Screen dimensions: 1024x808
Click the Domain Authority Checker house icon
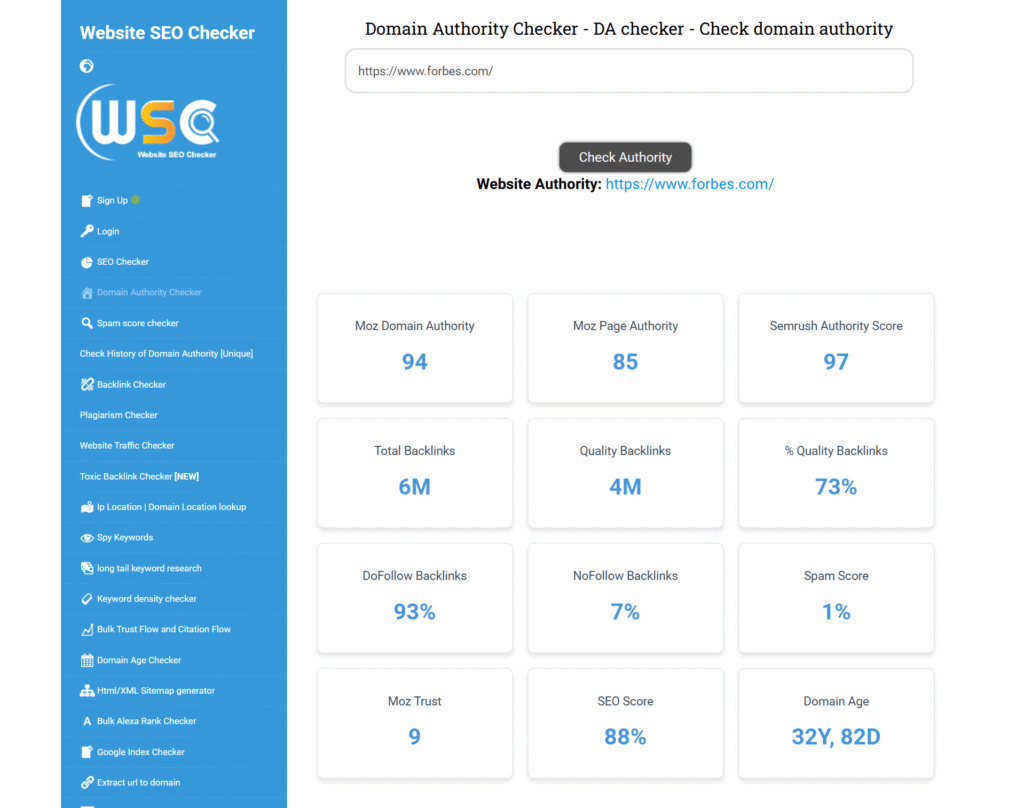[x=86, y=293]
